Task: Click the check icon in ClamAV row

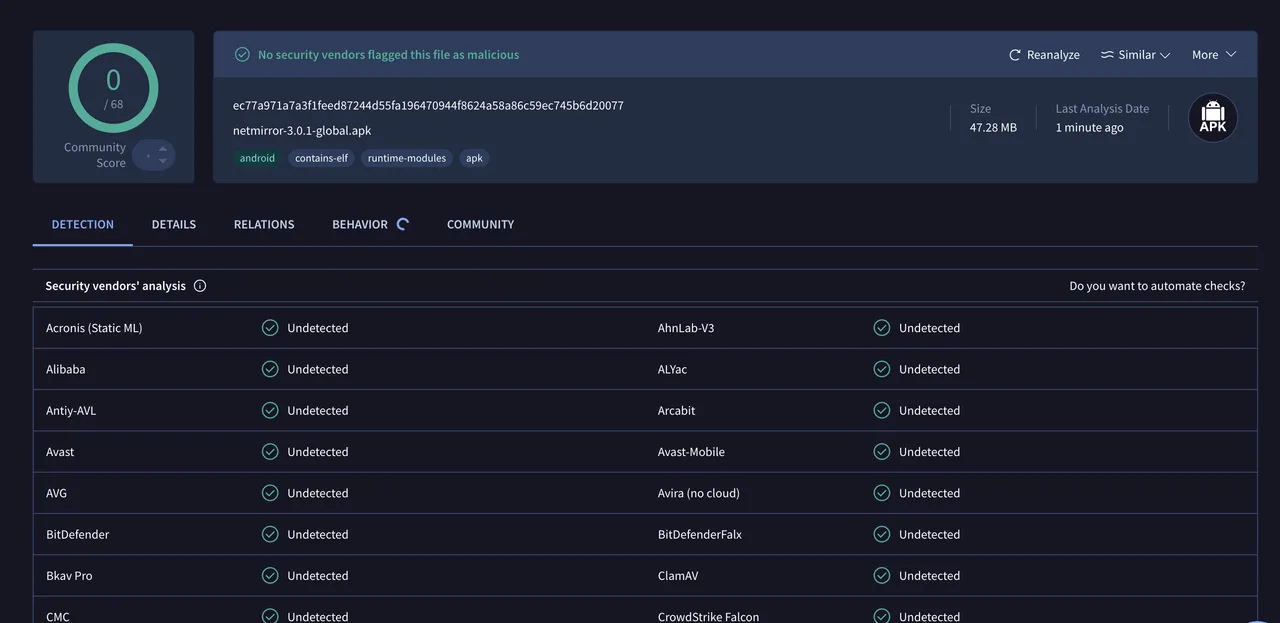Action: [882, 576]
